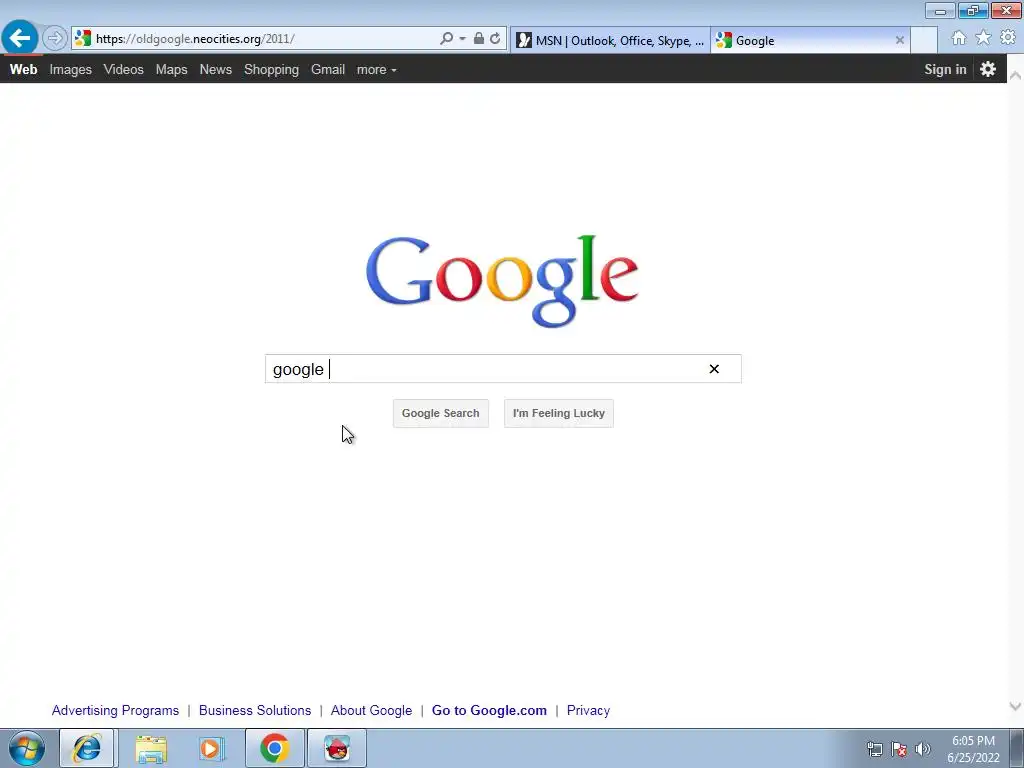This screenshot has width=1024, height=768.
Task: Click the Show desktop strip
Action: click(1017, 748)
